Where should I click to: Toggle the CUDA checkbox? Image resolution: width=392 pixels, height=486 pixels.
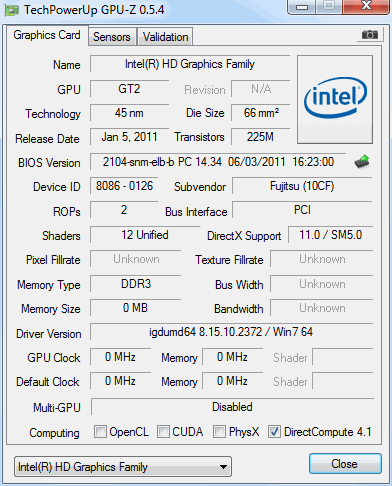click(163, 431)
